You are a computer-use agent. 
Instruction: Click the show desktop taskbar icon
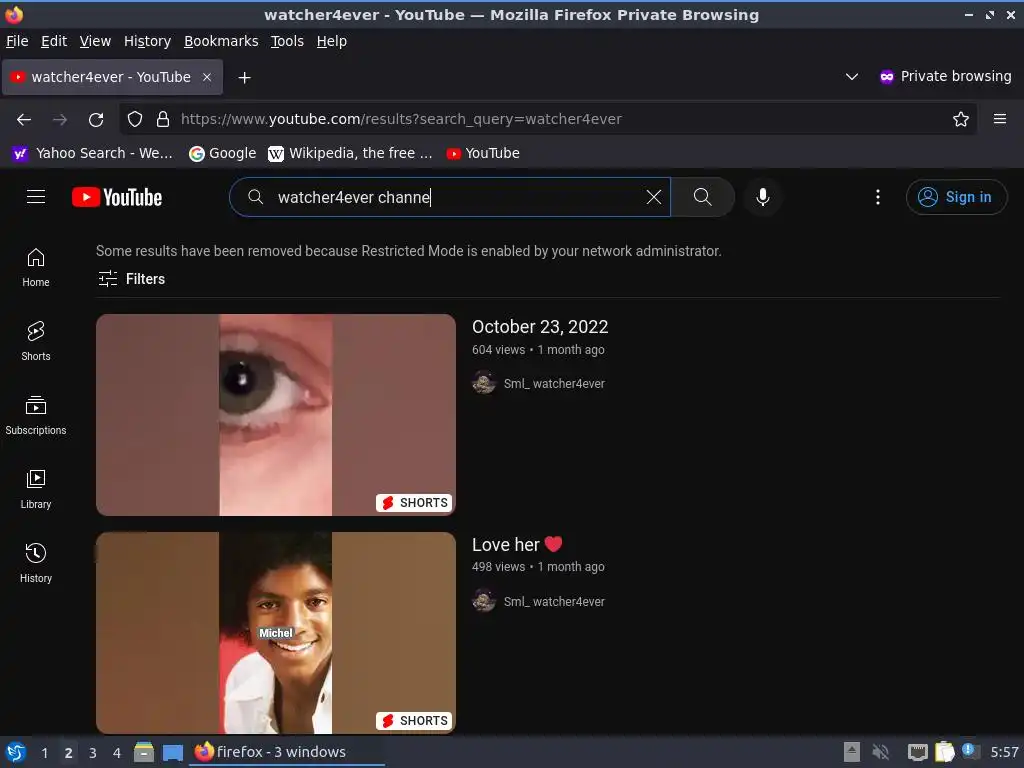click(x=173, y=752)
